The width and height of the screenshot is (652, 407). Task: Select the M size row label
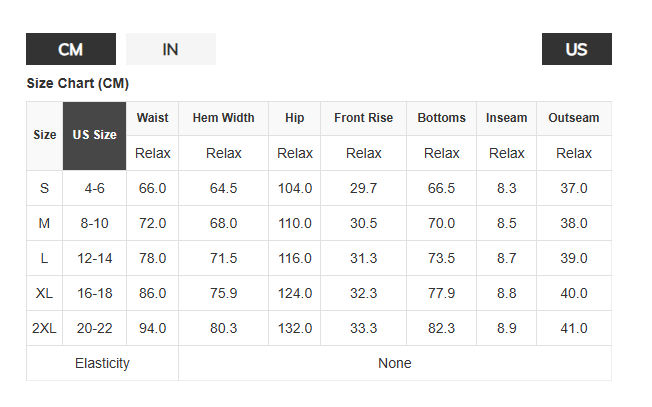coord(44,223)
